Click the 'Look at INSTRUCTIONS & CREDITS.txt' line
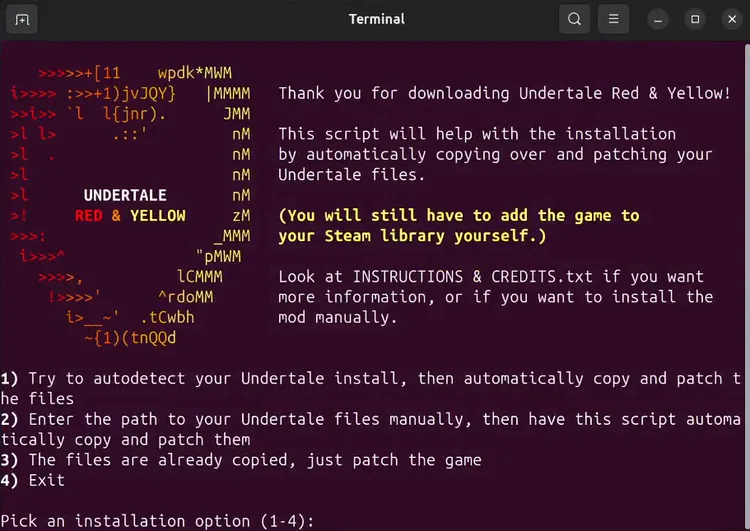This screenshot has width=750, height=531. point(491,277)
